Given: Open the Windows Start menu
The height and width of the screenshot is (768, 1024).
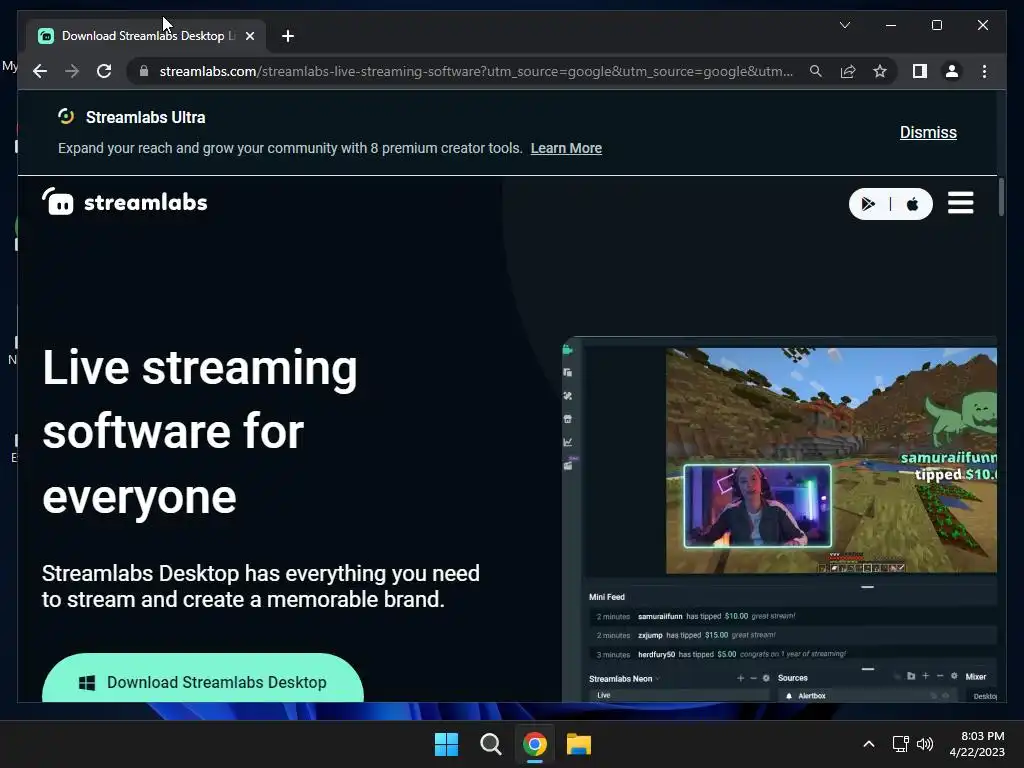Looking at the screenshot, I should [447, 744].
